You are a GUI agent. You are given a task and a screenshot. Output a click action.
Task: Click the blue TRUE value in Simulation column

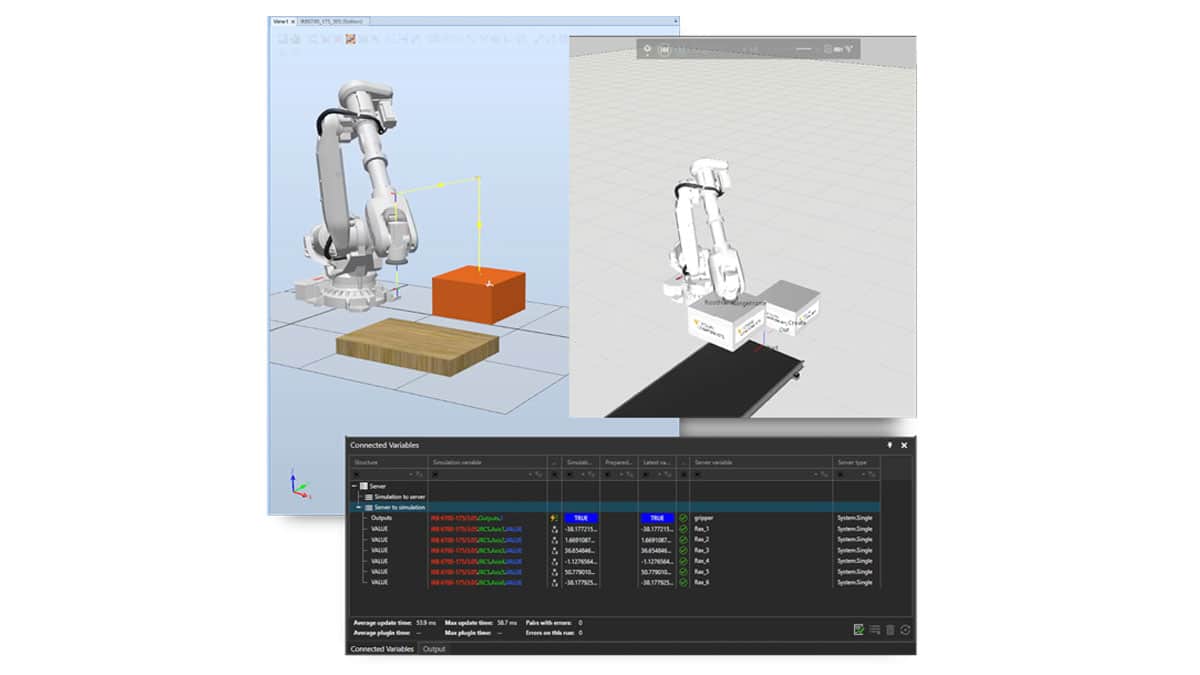pyautogui.click(x=580, y=518)
